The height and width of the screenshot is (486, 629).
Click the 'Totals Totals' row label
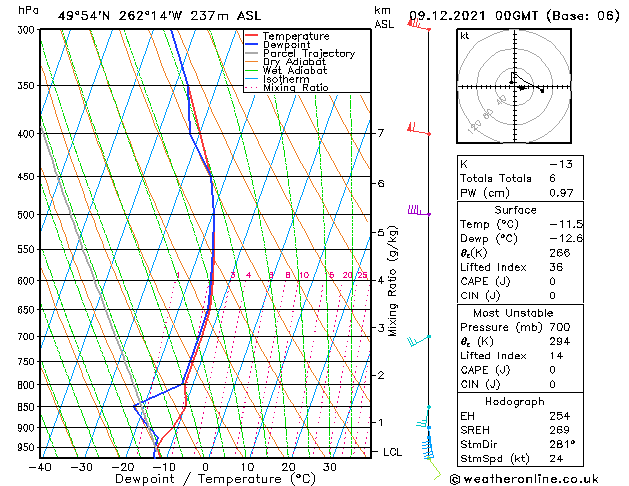tap(495, 178)
